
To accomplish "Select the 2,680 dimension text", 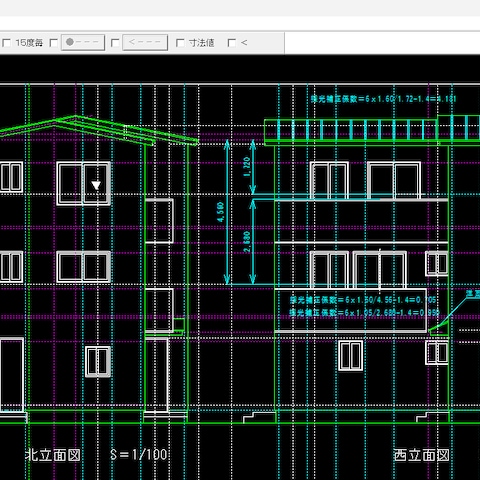I will tap(247, 242).
